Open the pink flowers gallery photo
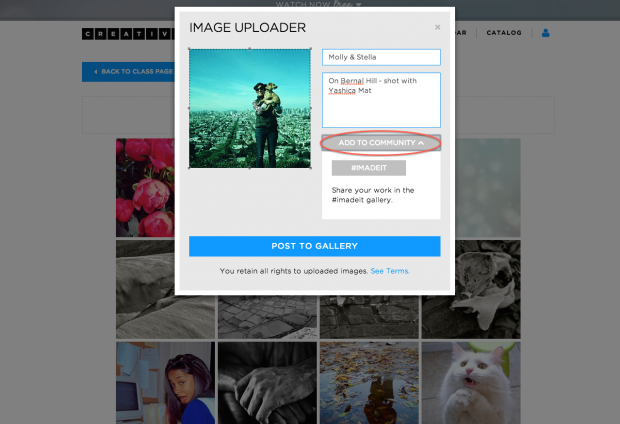620x424 pixels. [145, 187]
